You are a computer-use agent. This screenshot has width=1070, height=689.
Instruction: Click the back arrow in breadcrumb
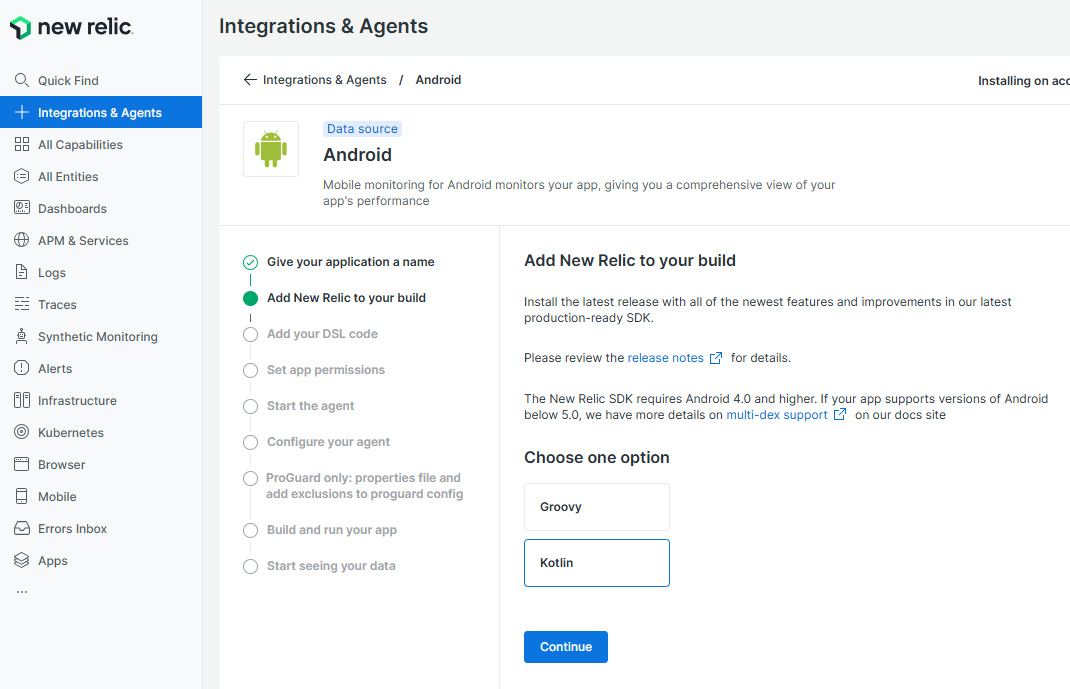250,80
